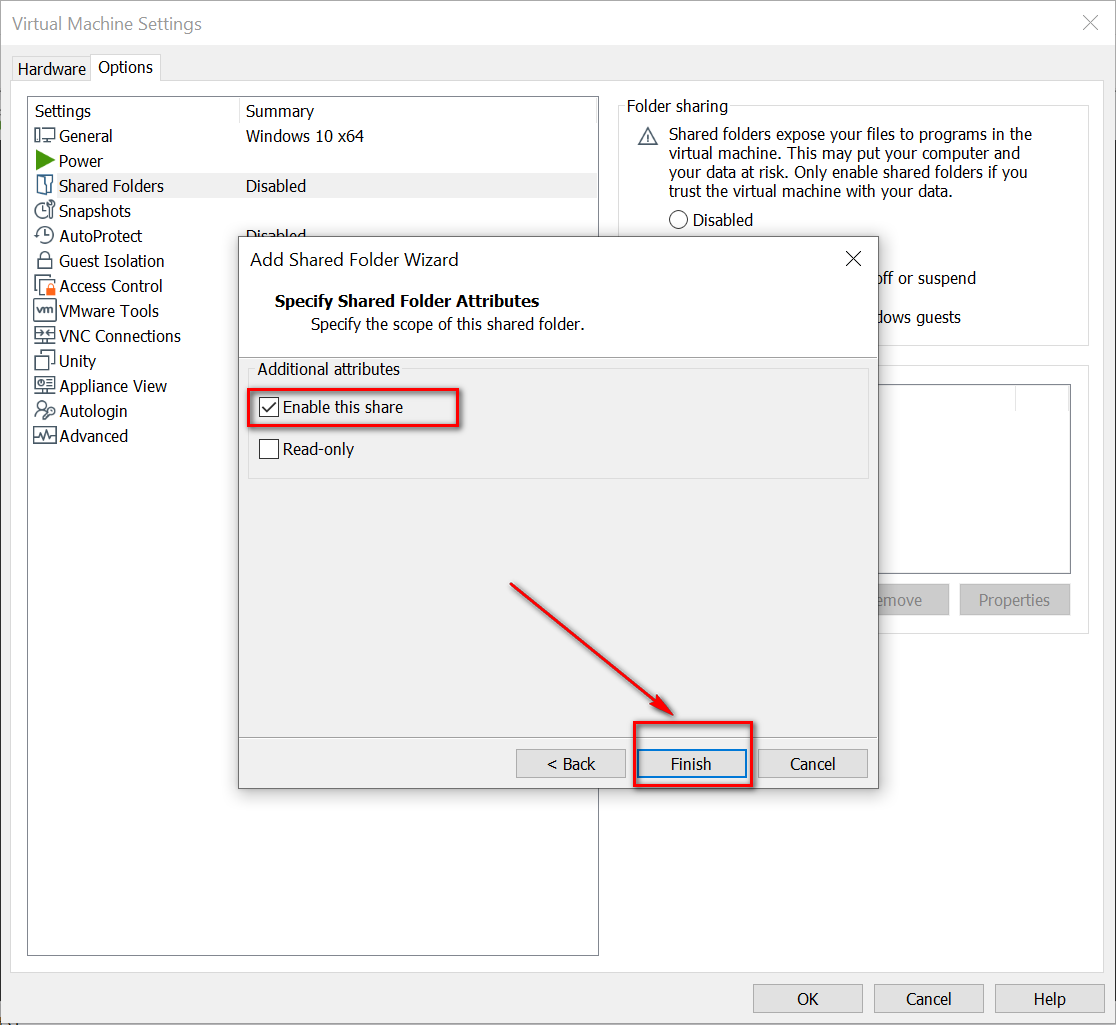
Task: Click the Windows 10 x64 summary value
Action: (305, 136)
